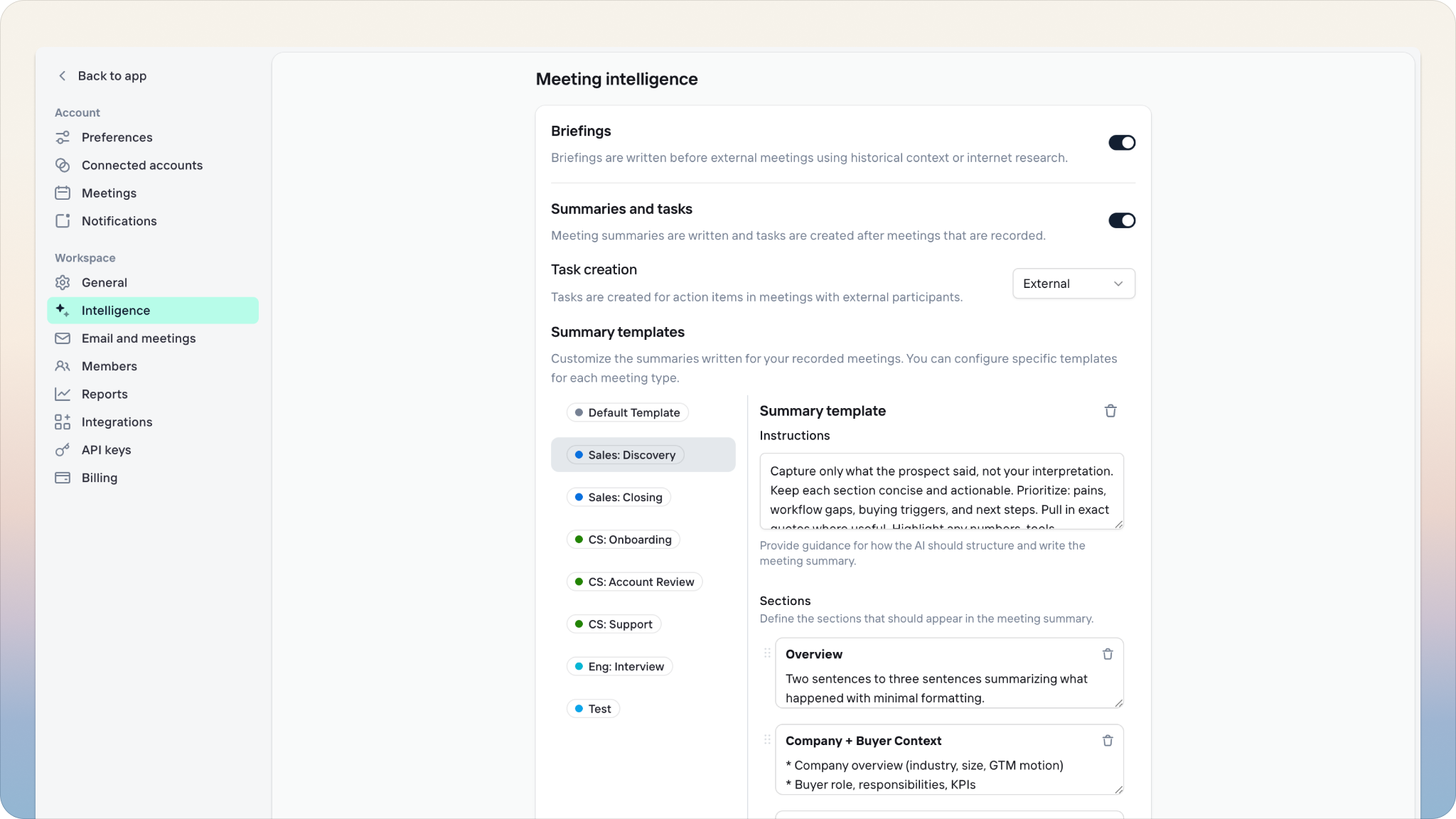
Task: Click the Integrations grid icon
Action: pos(63,422)
